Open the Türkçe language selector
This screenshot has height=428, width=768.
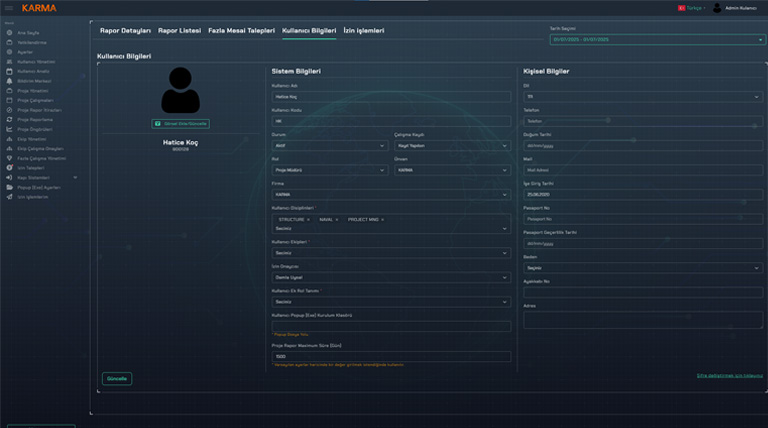pyautogui.click(x=693, y=8)
